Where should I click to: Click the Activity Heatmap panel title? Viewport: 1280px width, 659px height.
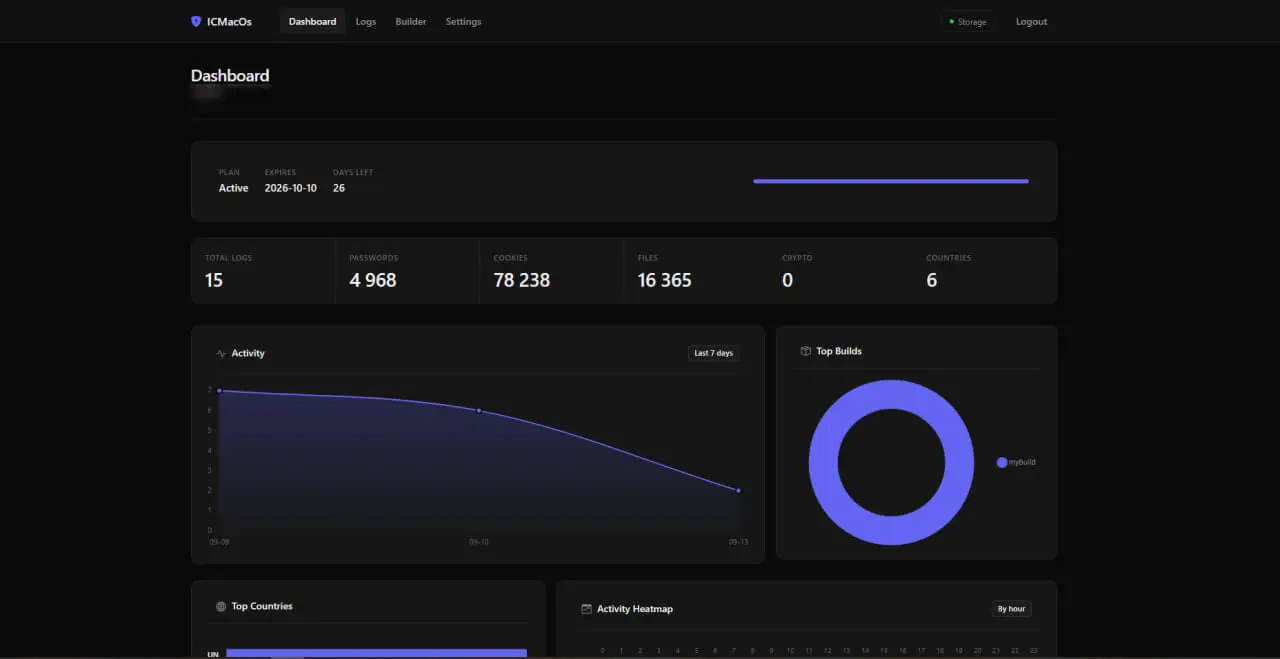click(x=635, y=608)
